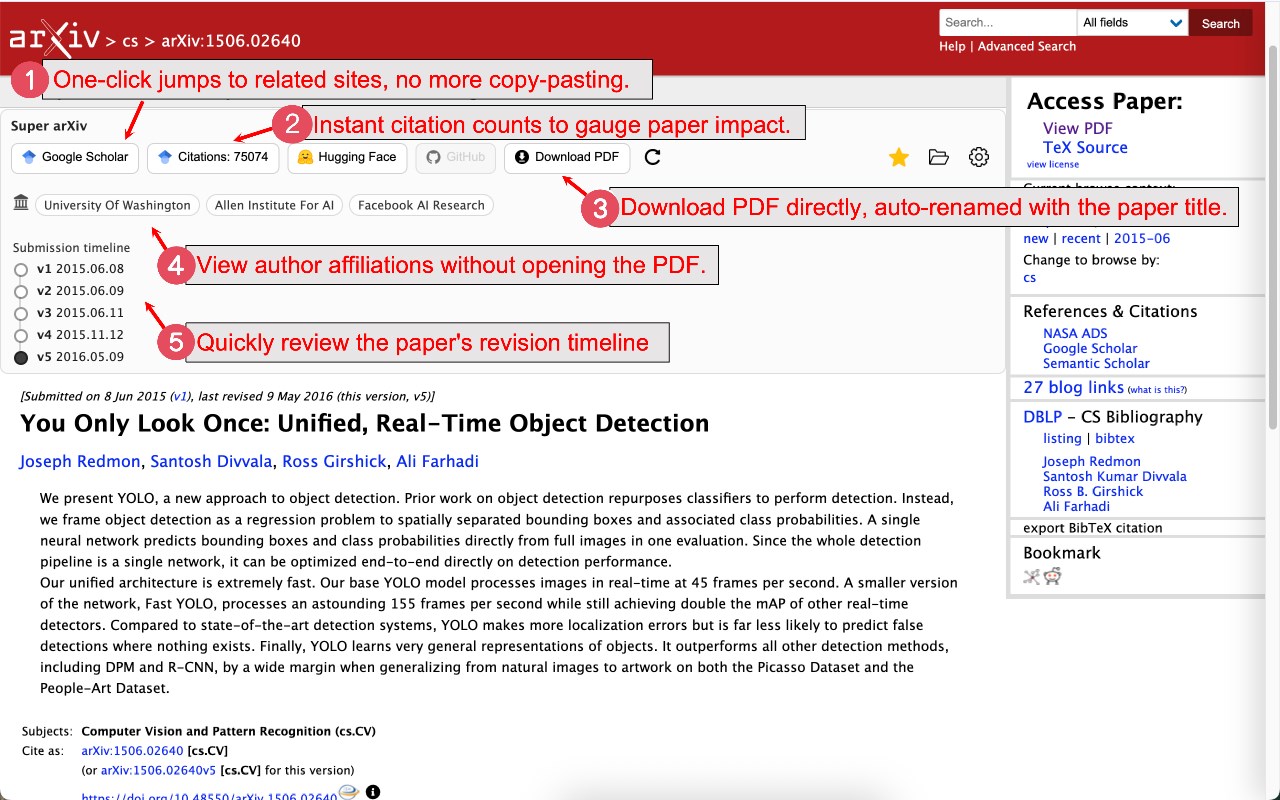
Task: Click the recent browse link
Action: click(x=1081, y=238)
